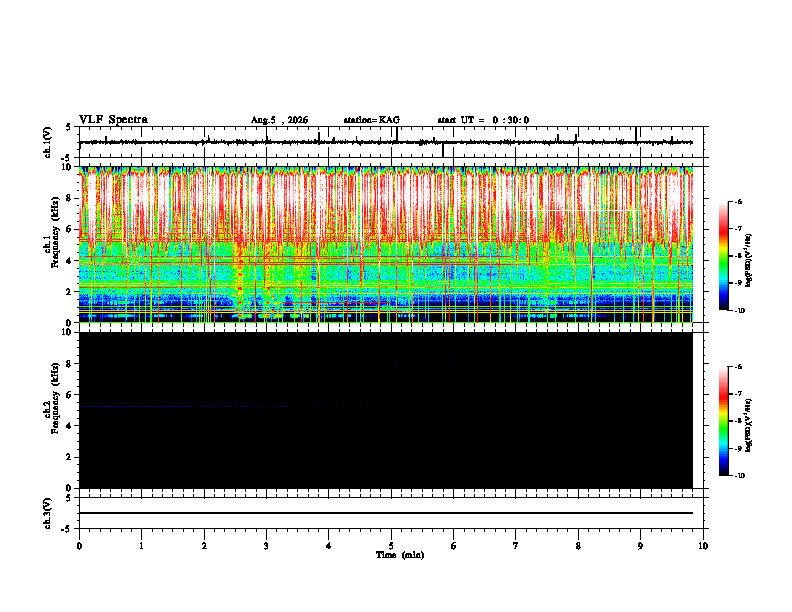Screen dimensions: 792x612
Task: Click the 0 minute tick on time axis
Action: coord(79,546)
